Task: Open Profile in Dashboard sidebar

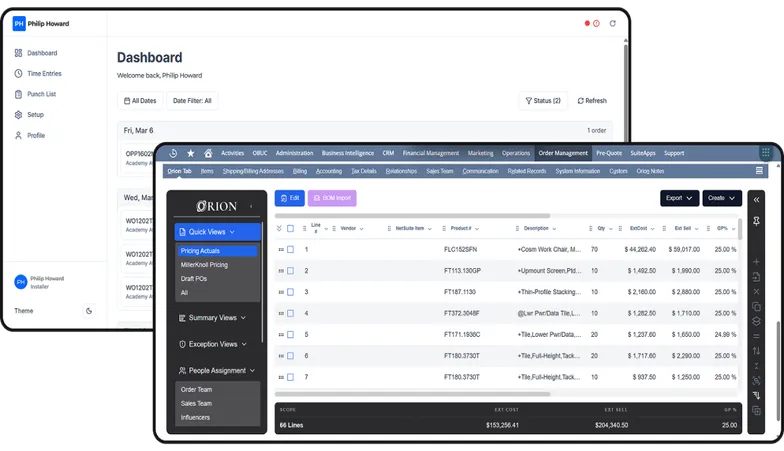Action: (30, 136)
